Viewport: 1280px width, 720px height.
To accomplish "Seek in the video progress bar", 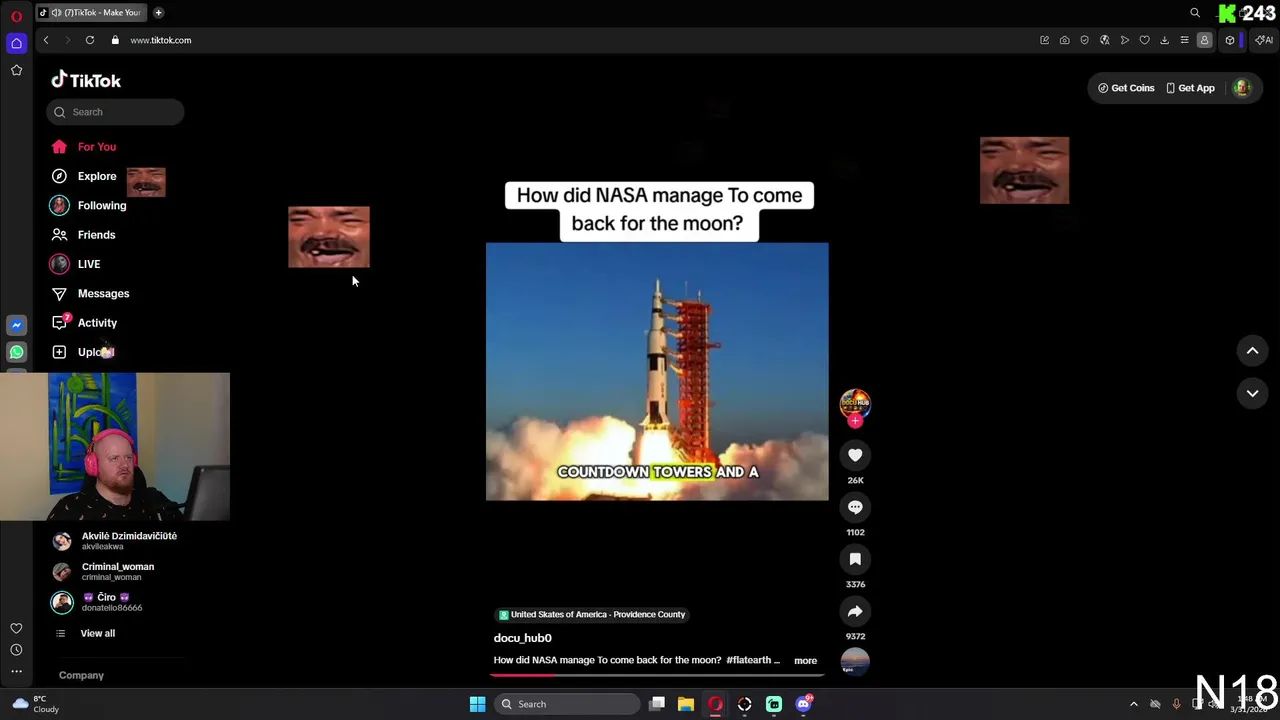I will (657, 675).
